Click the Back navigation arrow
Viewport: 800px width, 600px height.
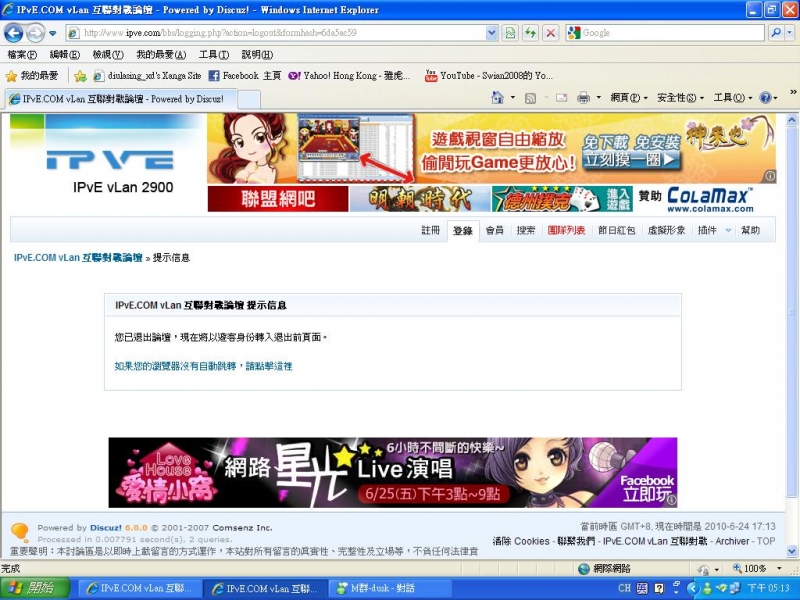pyautogui.click(x=12, y=32)
